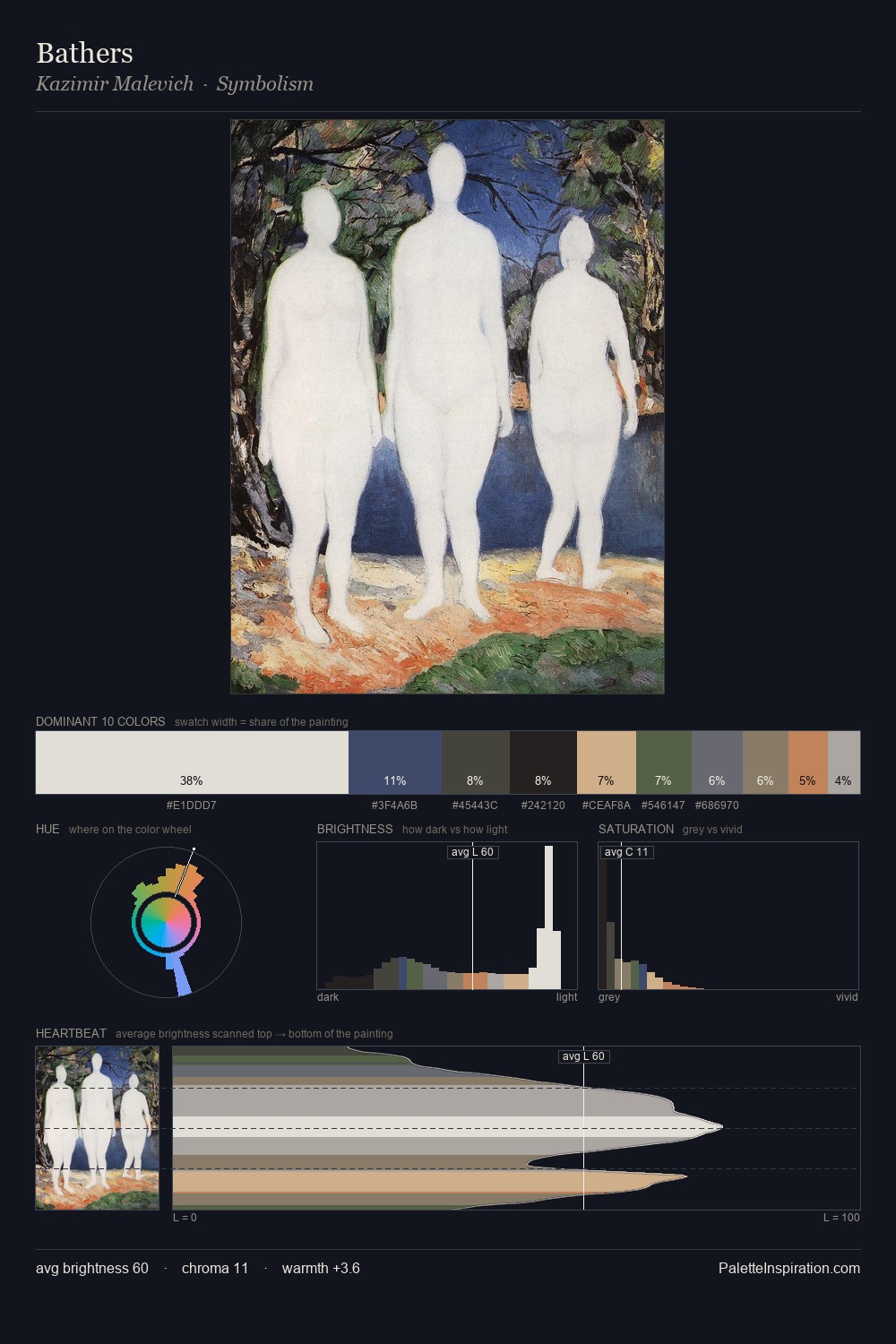Image resolution: width=896 pixels, height=1344 pixels.
Task: Click the #242120 hex code label
Action: click(543, 806)
